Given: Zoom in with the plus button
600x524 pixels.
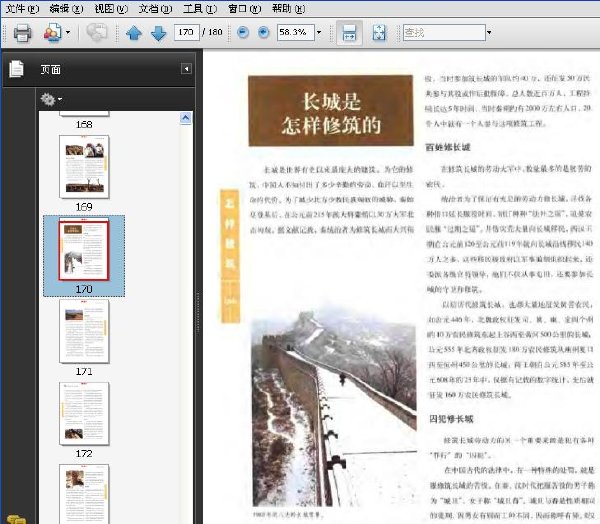Looking at the screenshot, I should coord(264,33).
